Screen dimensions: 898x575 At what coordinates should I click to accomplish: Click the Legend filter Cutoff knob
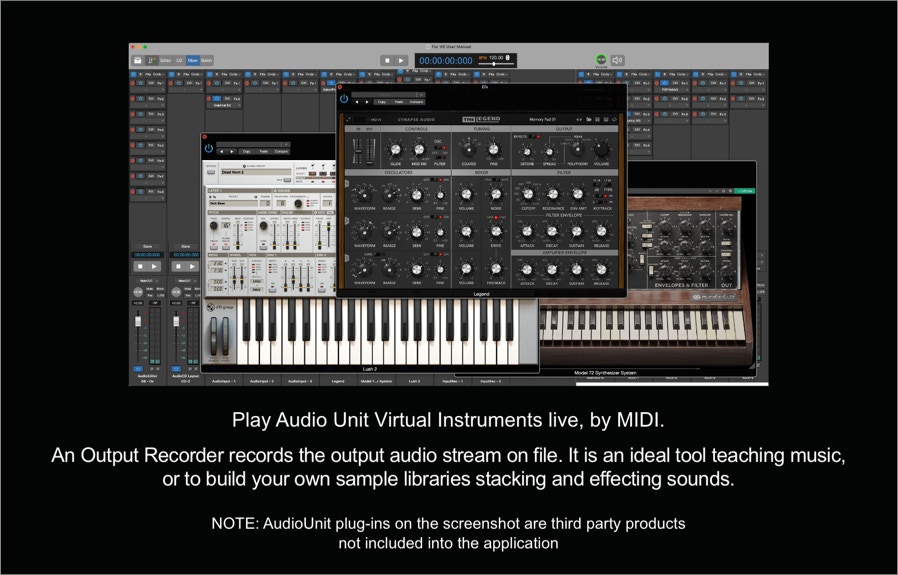[527, 194]
